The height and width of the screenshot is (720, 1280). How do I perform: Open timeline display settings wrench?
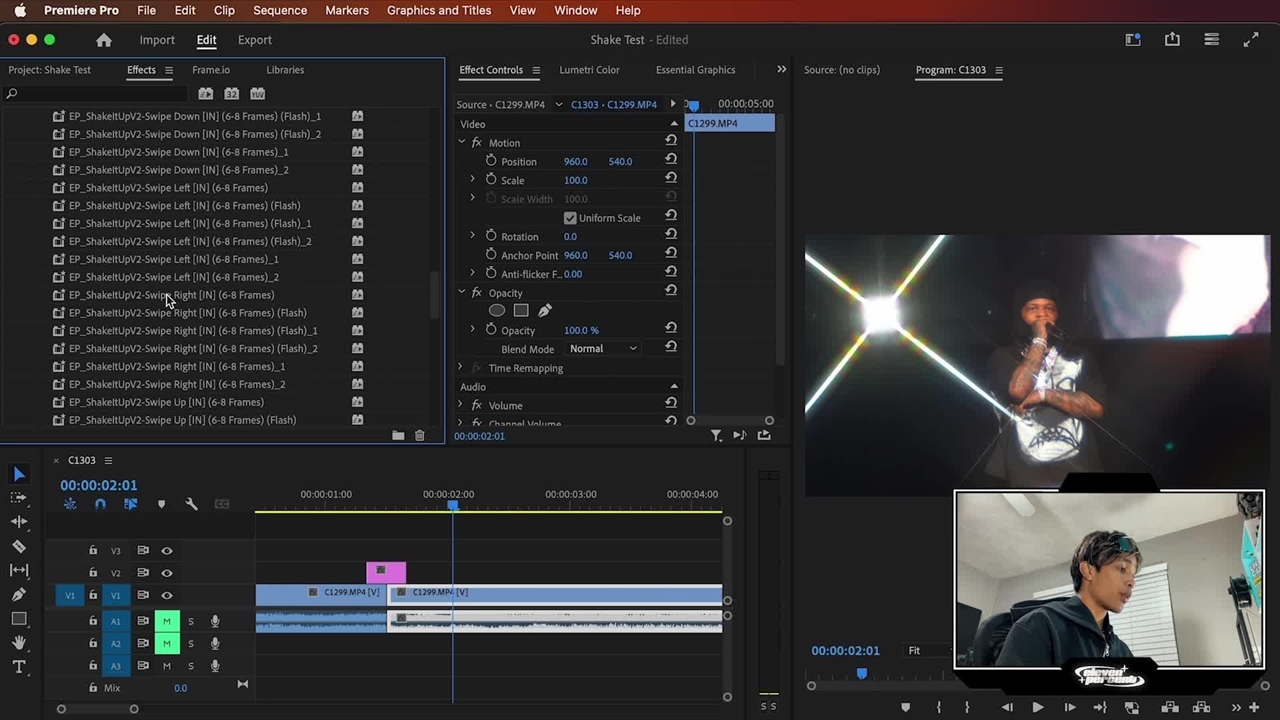tap(191, 504)
